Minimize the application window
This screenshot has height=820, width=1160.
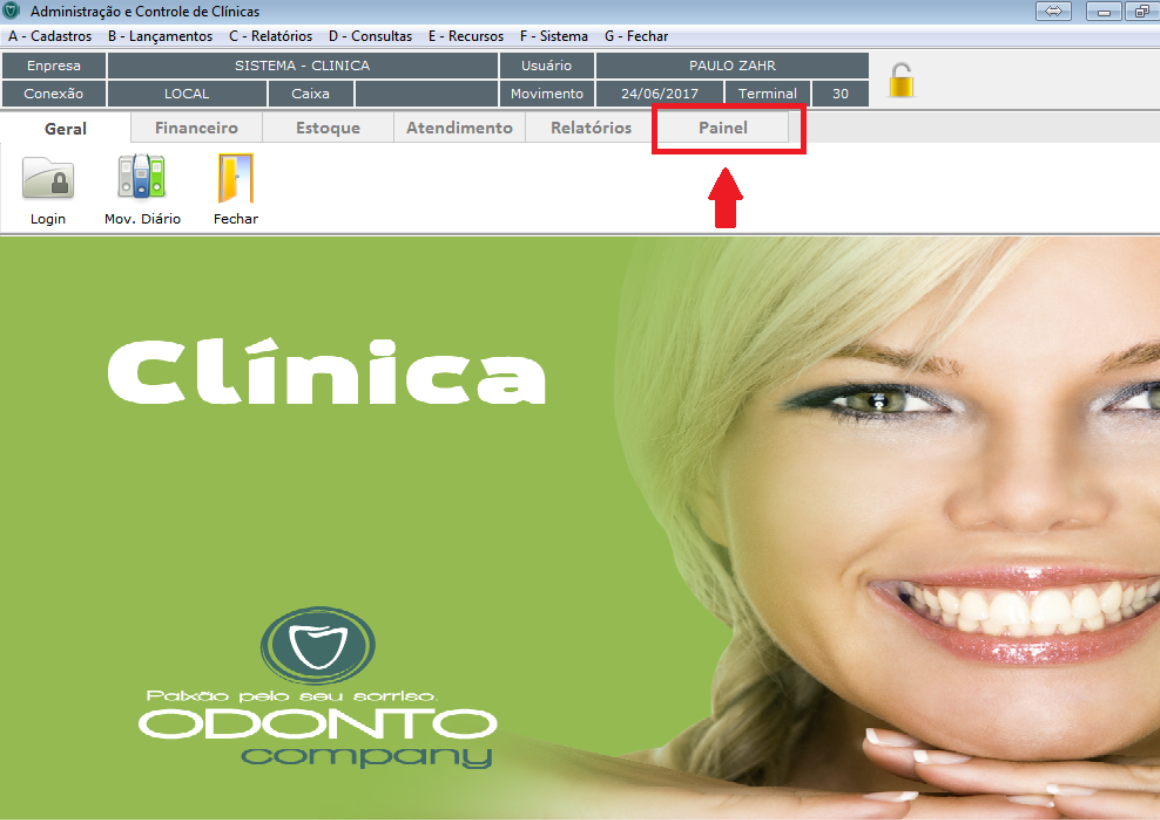[x=1104, y=11]
